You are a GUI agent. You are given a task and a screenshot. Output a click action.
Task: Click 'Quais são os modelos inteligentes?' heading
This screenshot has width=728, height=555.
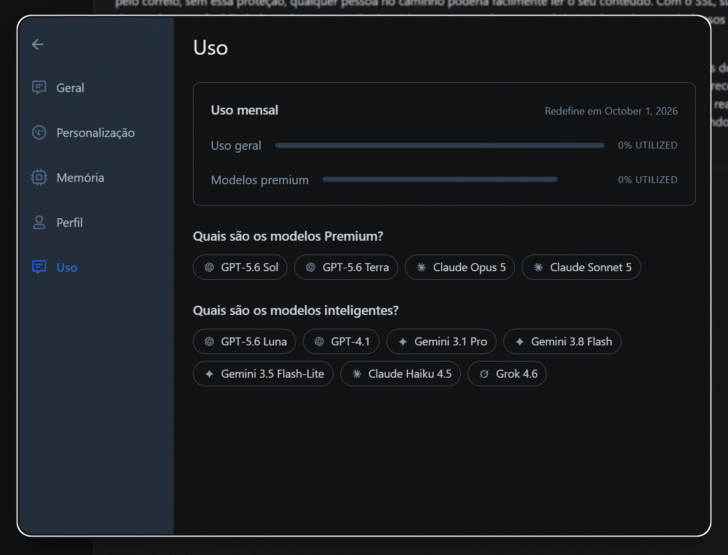[x=295, y=310]
